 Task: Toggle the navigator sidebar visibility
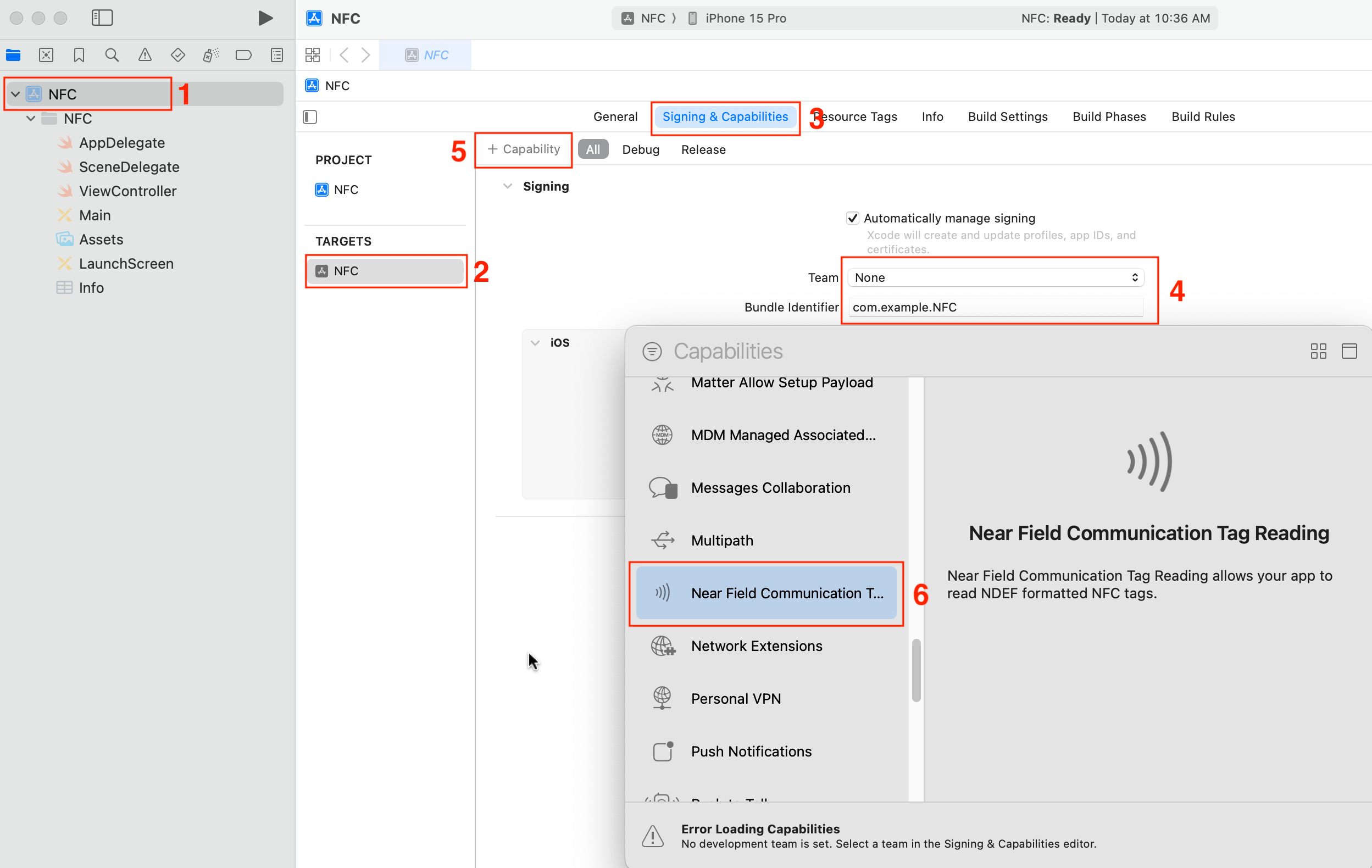tap(103, 18)
